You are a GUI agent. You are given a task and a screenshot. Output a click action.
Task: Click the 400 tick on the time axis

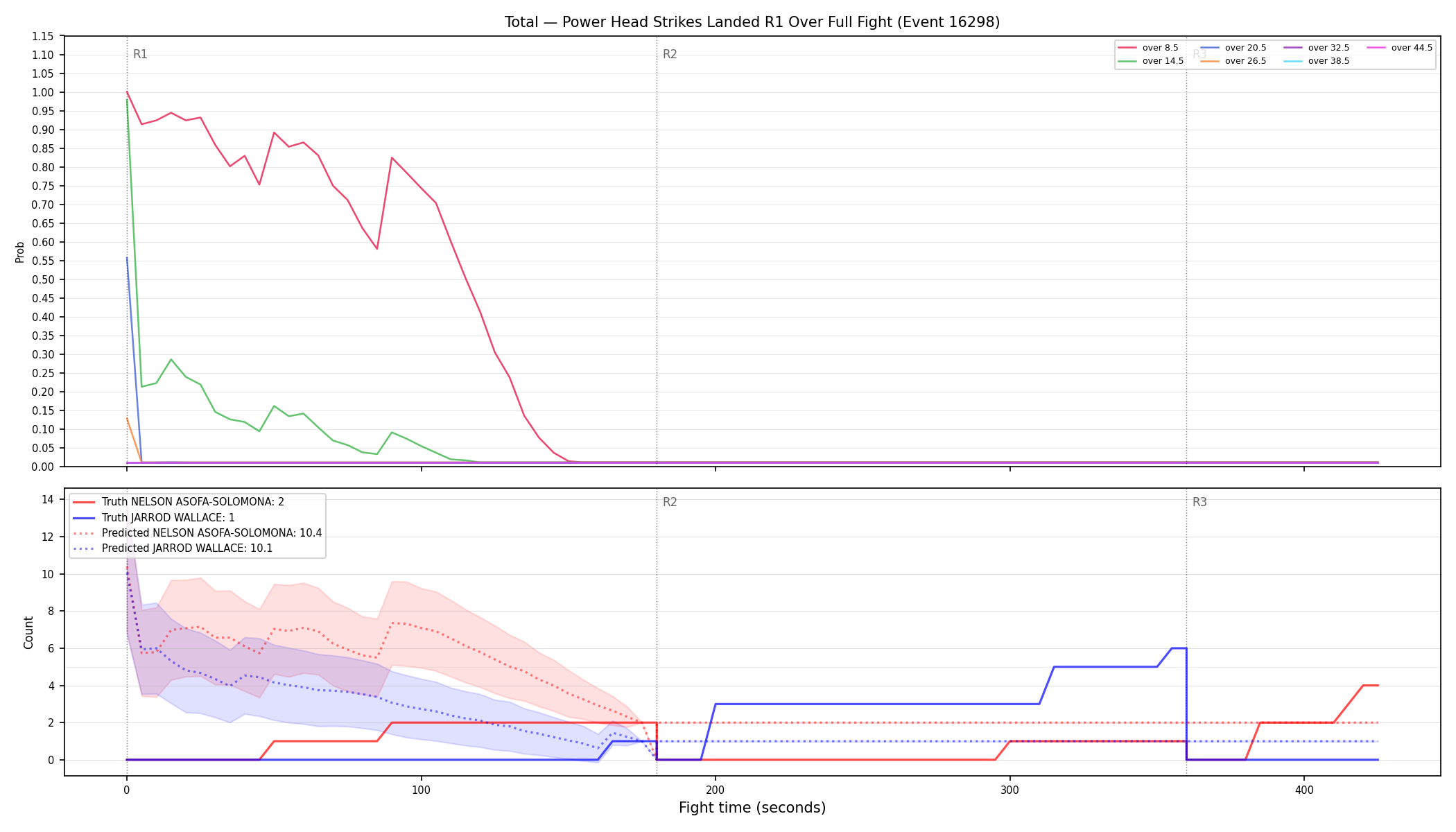pyautogui.click(x=1304, y=789)
